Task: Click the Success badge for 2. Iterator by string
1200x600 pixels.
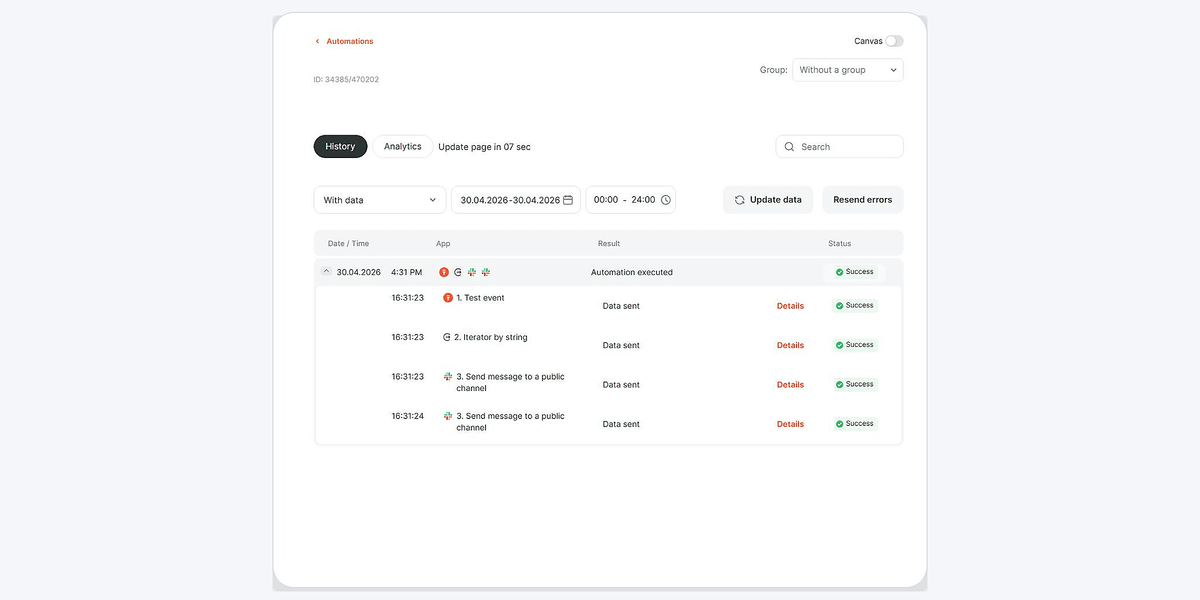Action: pyautogui.click(x=855, y=344)
